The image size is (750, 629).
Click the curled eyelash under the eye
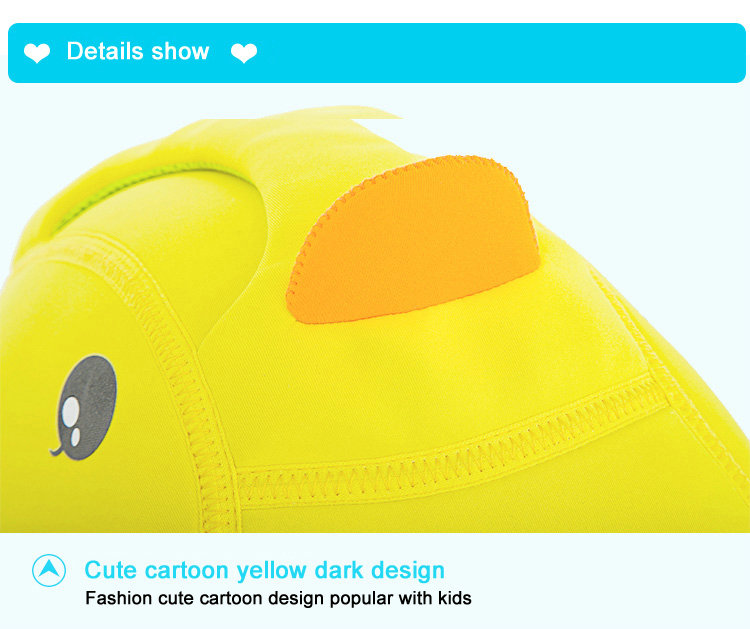coord(56,451)
